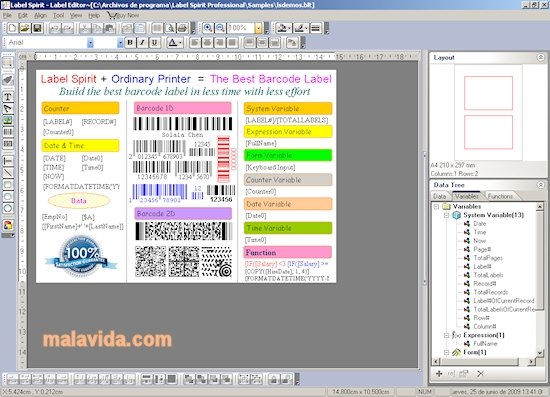Zoom out of the label canvas
This screenshot has height=397, width=550.
point(220,28)
